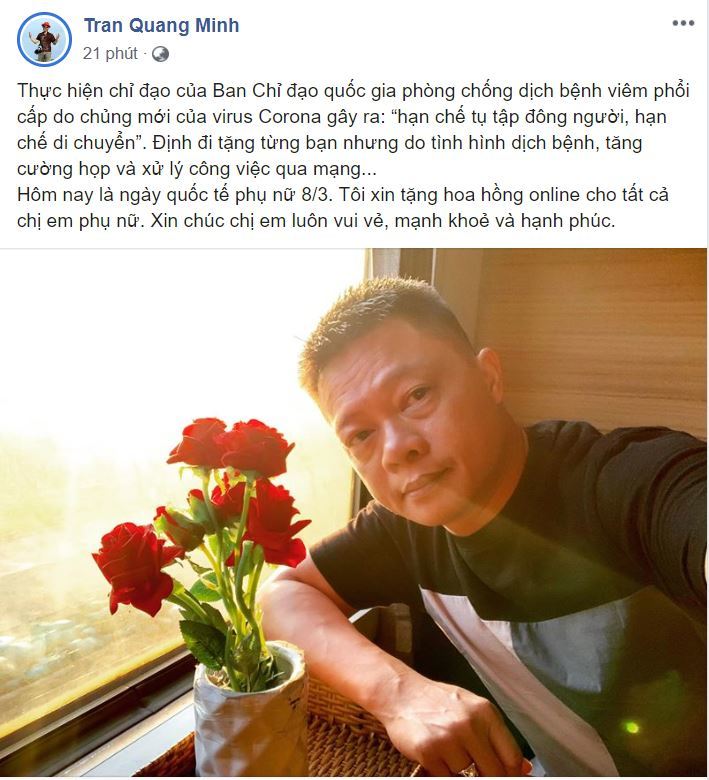The height and width of the screenshot is (780, 709).
Task: Open the three-dot post options menu
Action: tap(683, 23)
